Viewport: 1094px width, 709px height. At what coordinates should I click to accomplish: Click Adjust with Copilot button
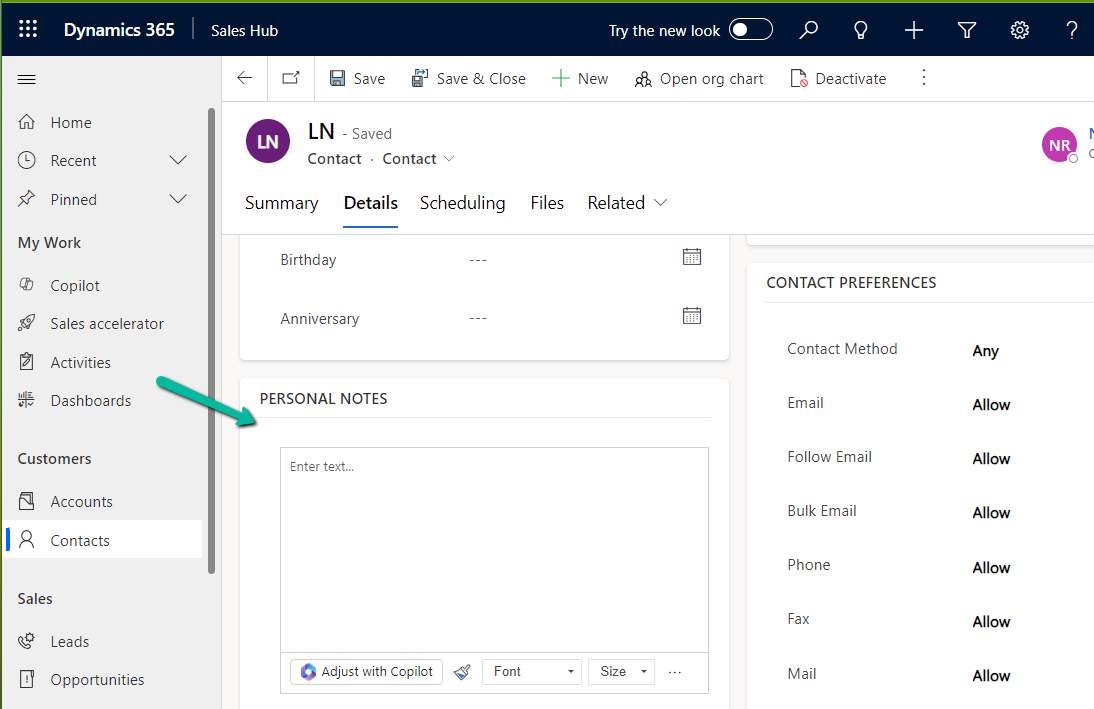[366, 672]
